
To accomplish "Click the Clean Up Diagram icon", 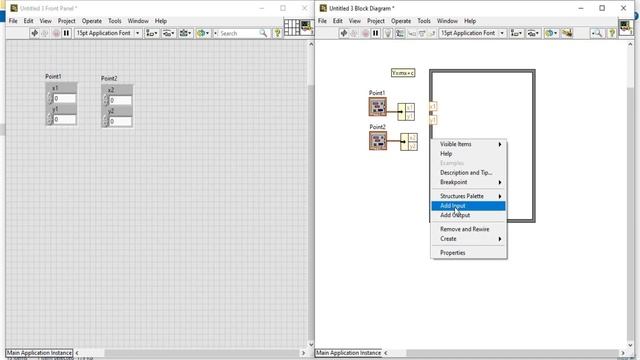I will tap(567, 33).
